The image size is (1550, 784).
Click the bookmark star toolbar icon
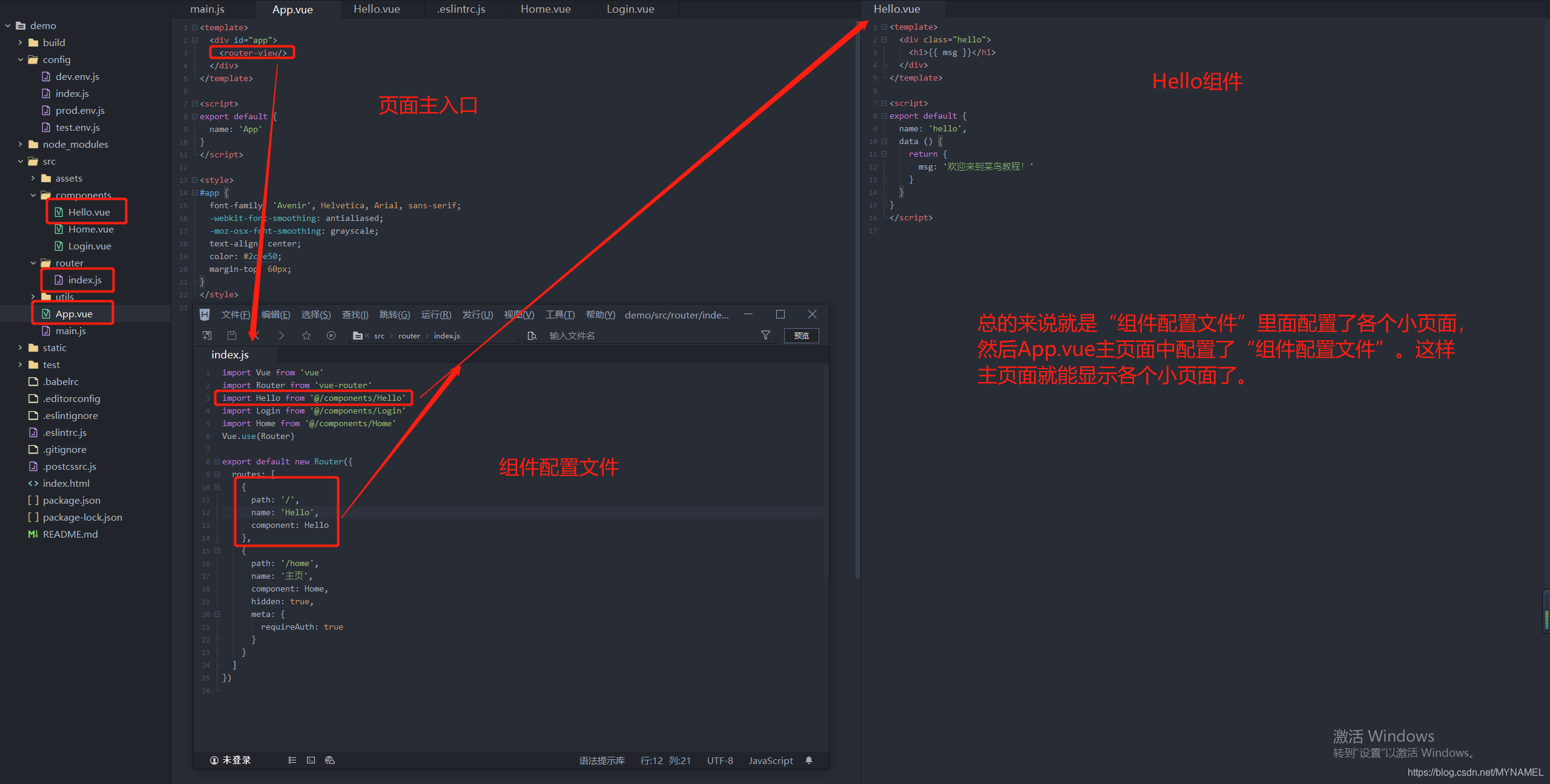click(x=306, y=335)
